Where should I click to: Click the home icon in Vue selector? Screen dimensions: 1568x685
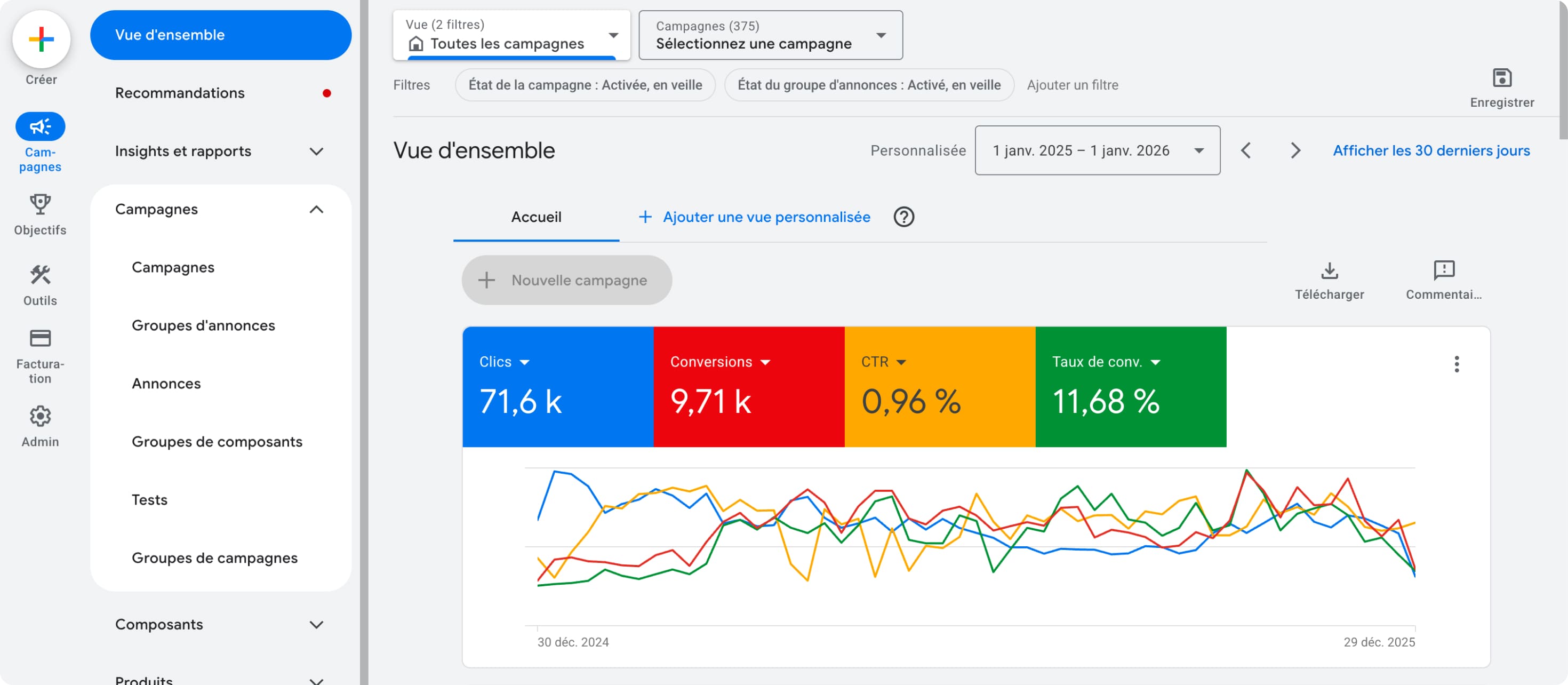pyautogui.click(x=416, y=44)
